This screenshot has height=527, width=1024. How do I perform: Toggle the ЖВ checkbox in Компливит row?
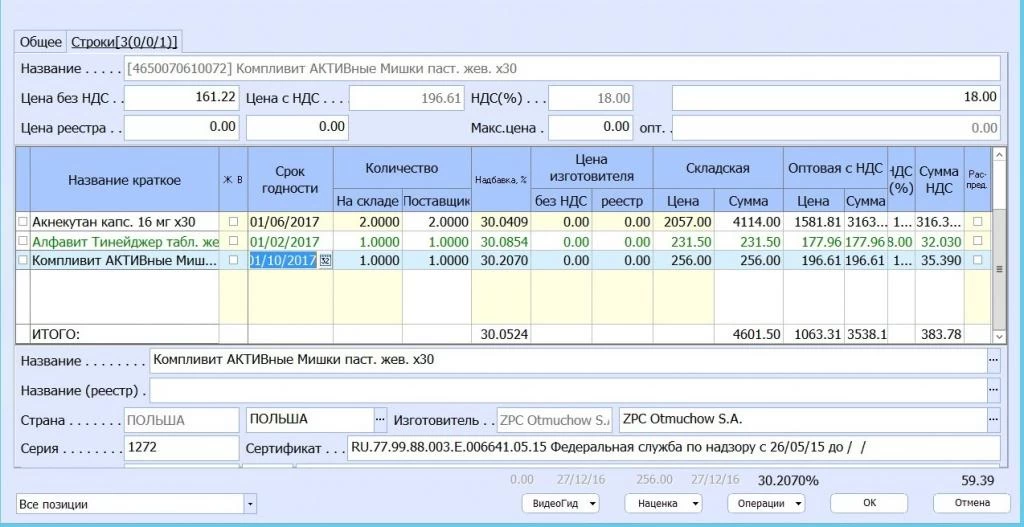pyautogui.click(x=233, y=260)
